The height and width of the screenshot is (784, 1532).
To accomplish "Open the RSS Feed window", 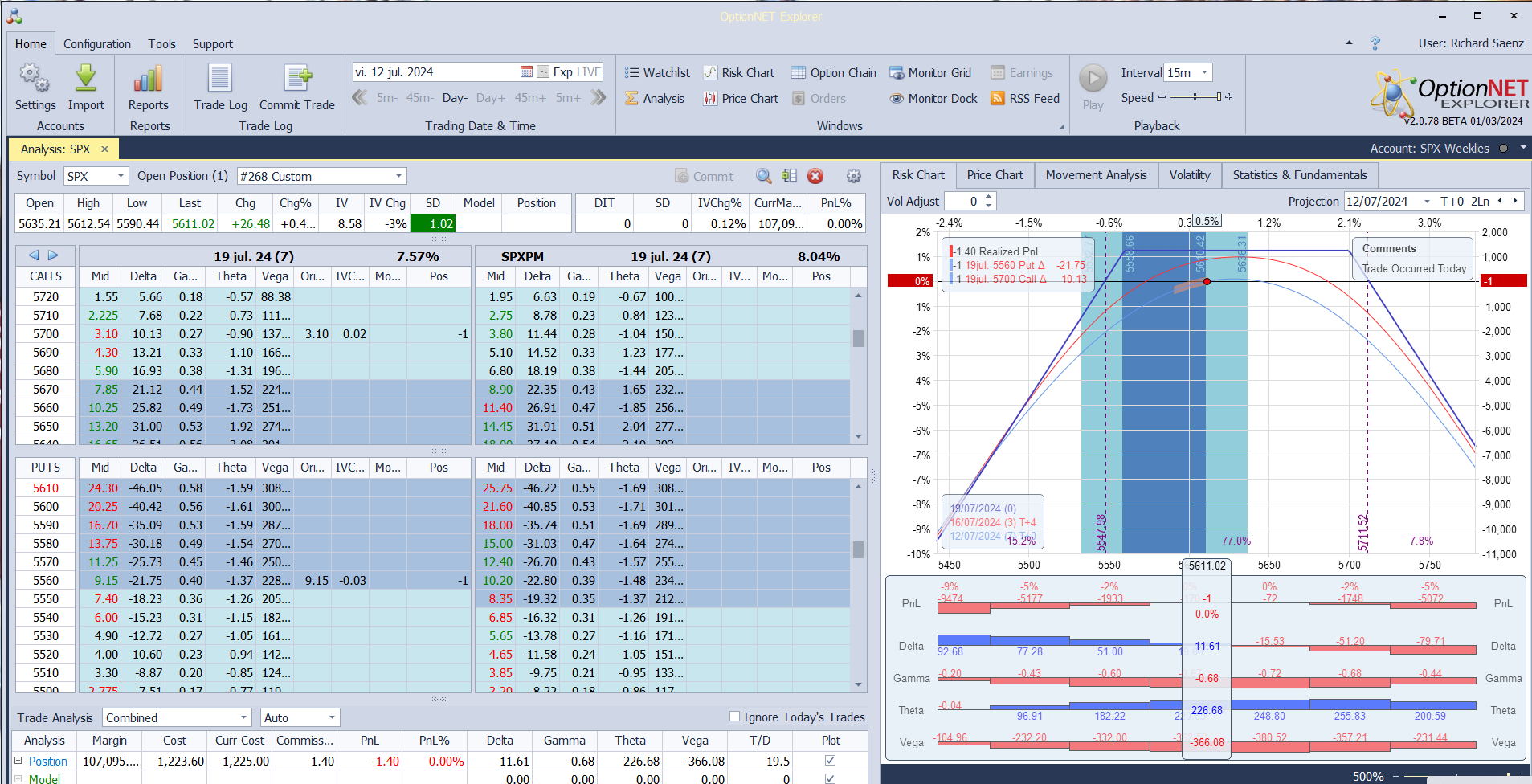I will click(x=1025, y=99).
